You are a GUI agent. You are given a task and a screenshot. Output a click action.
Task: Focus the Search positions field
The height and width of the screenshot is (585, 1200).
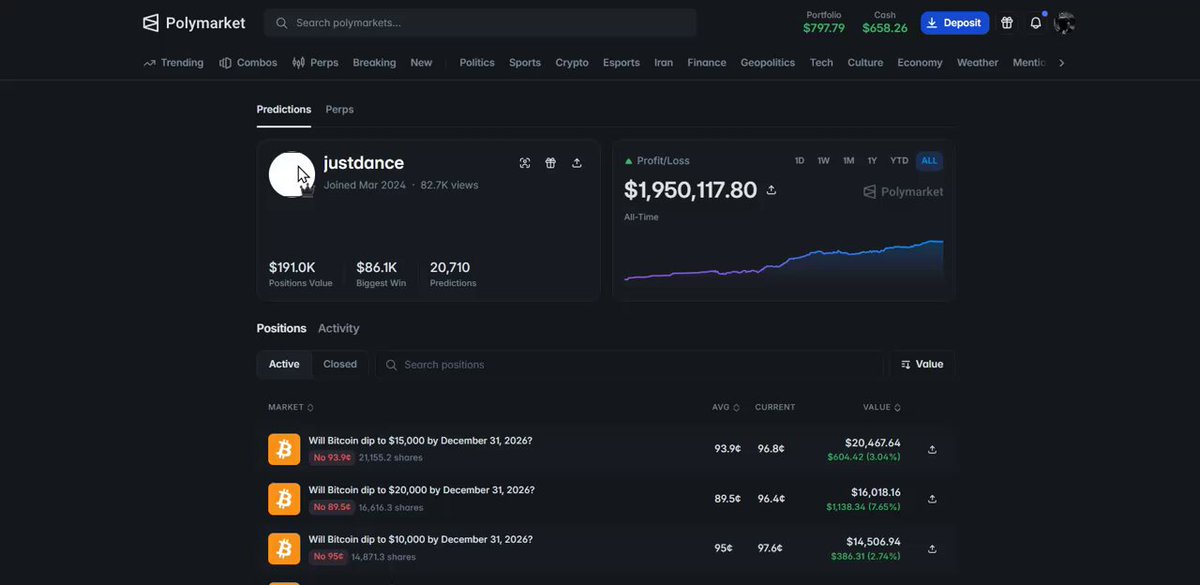pyautogui.click(x=629, y=364)
